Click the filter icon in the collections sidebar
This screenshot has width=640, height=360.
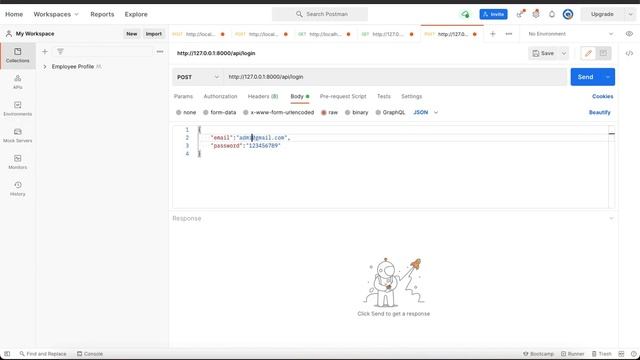tap(60, 52)
